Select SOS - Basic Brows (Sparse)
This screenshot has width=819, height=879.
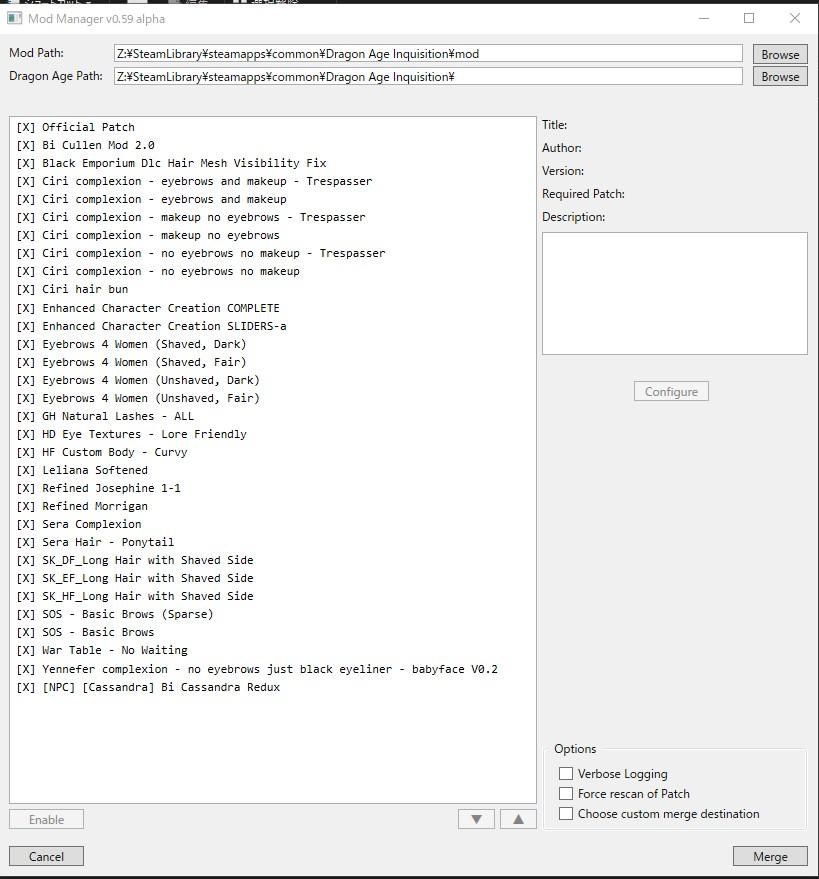click(x=115, y=614)
